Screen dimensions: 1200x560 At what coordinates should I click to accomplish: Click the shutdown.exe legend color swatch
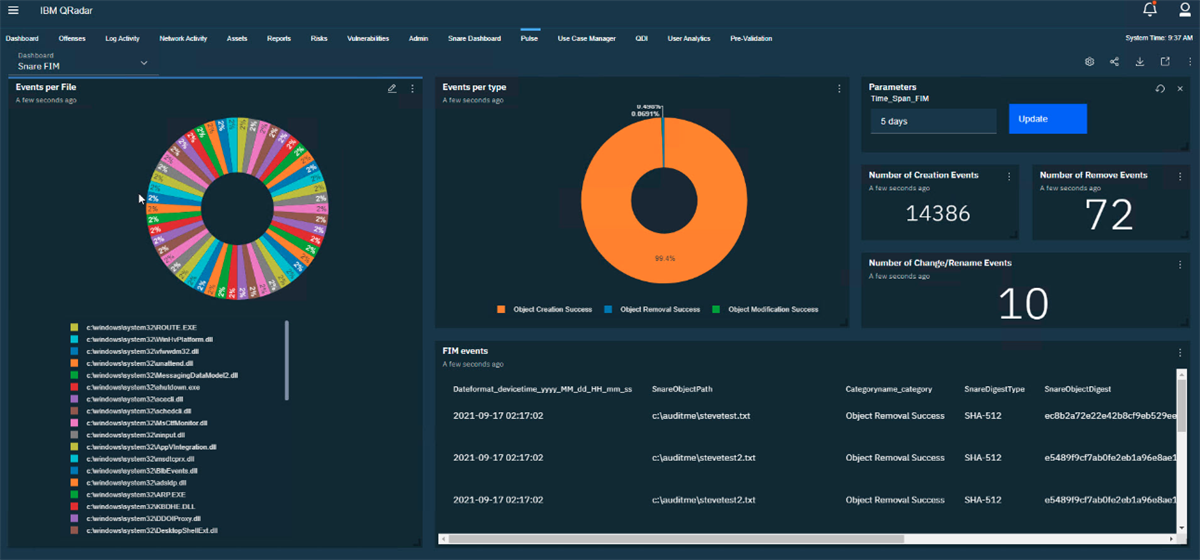74,386
